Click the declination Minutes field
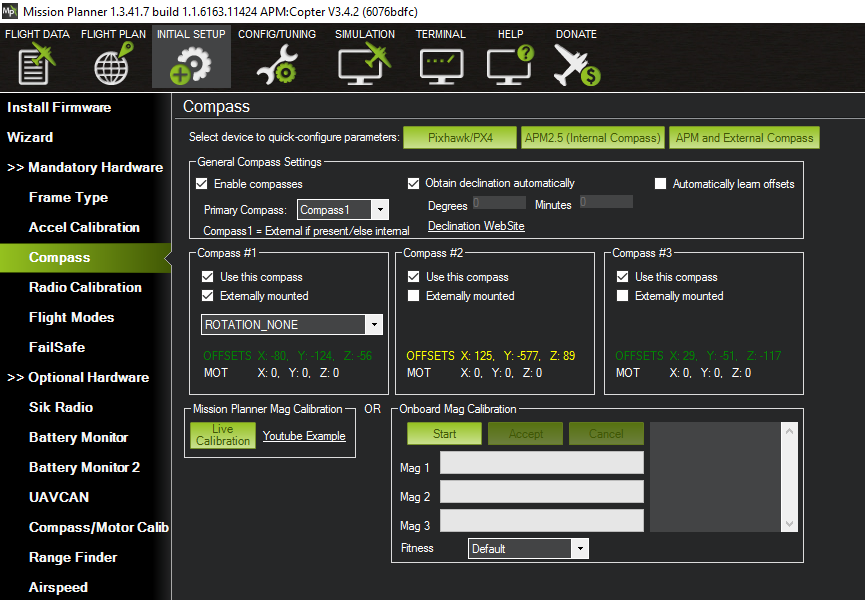The image size is (865, 600). tap(606, 202)
